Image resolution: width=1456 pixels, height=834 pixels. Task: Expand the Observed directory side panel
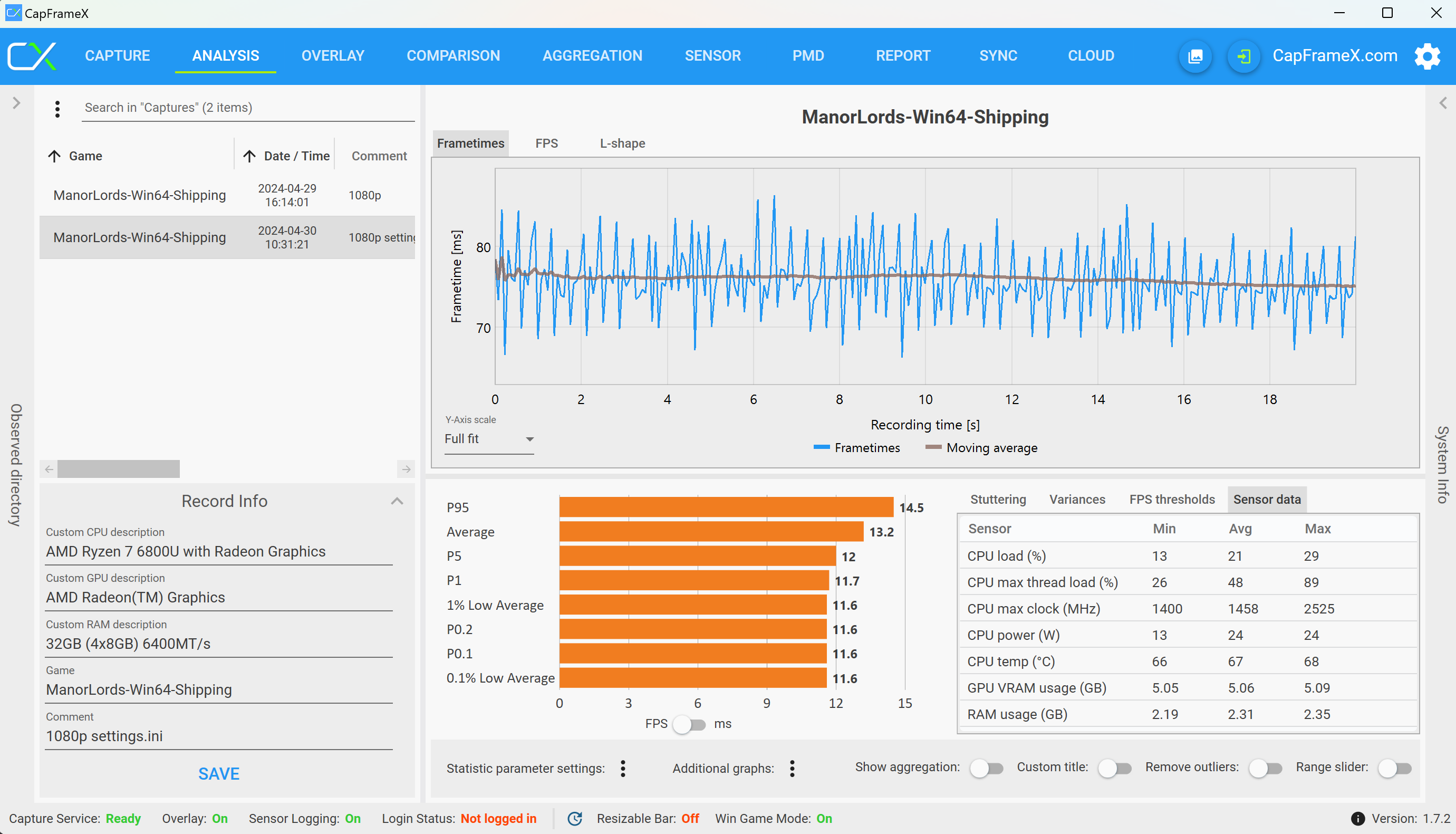pyautogui.click(x=16, y=103)
